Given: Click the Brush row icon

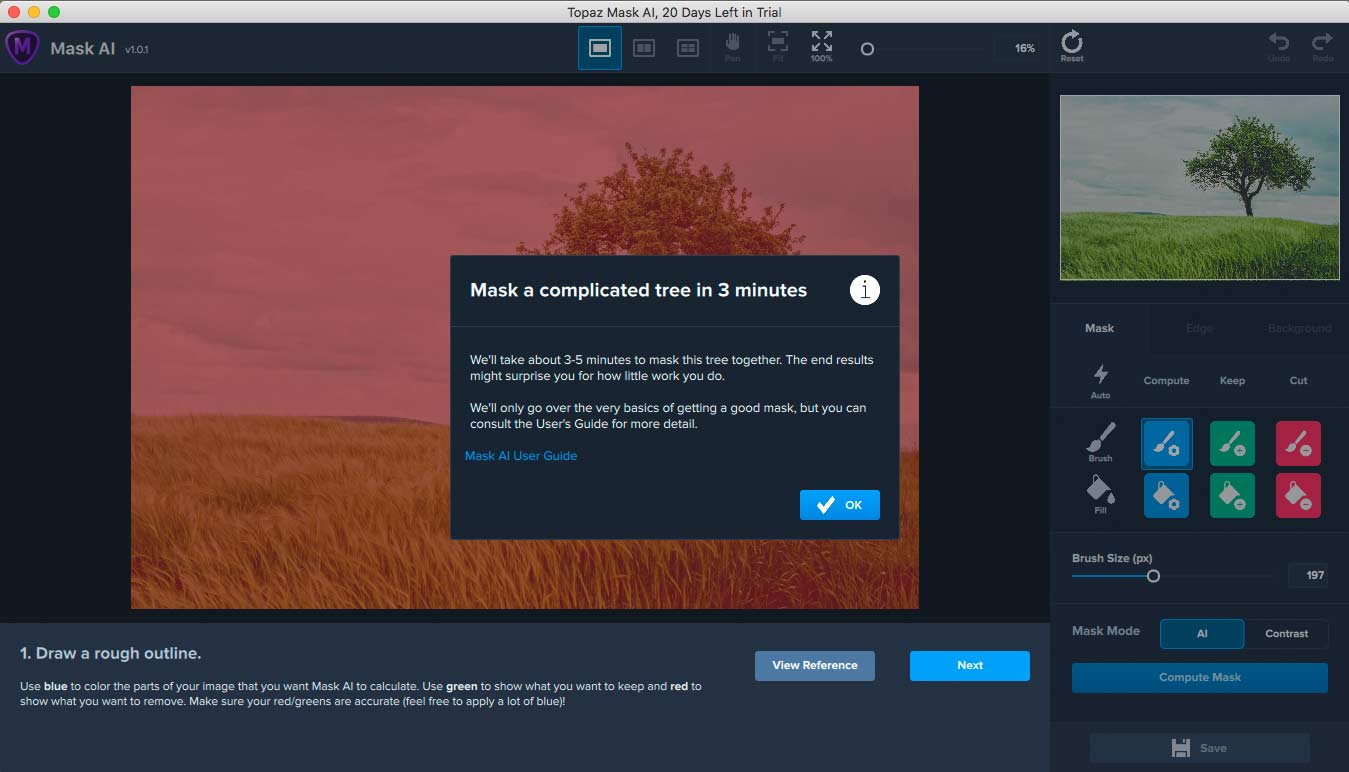Looking at the screenshot, I should click(x=1100, y=442).
